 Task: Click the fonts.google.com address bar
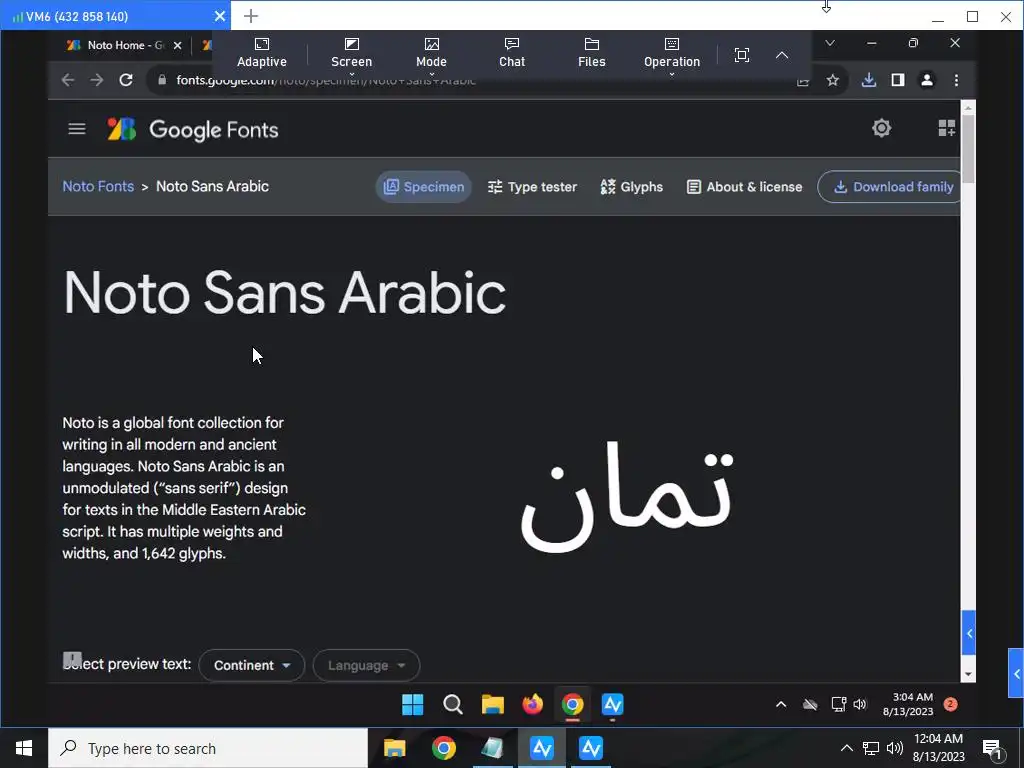click(470, 80)
